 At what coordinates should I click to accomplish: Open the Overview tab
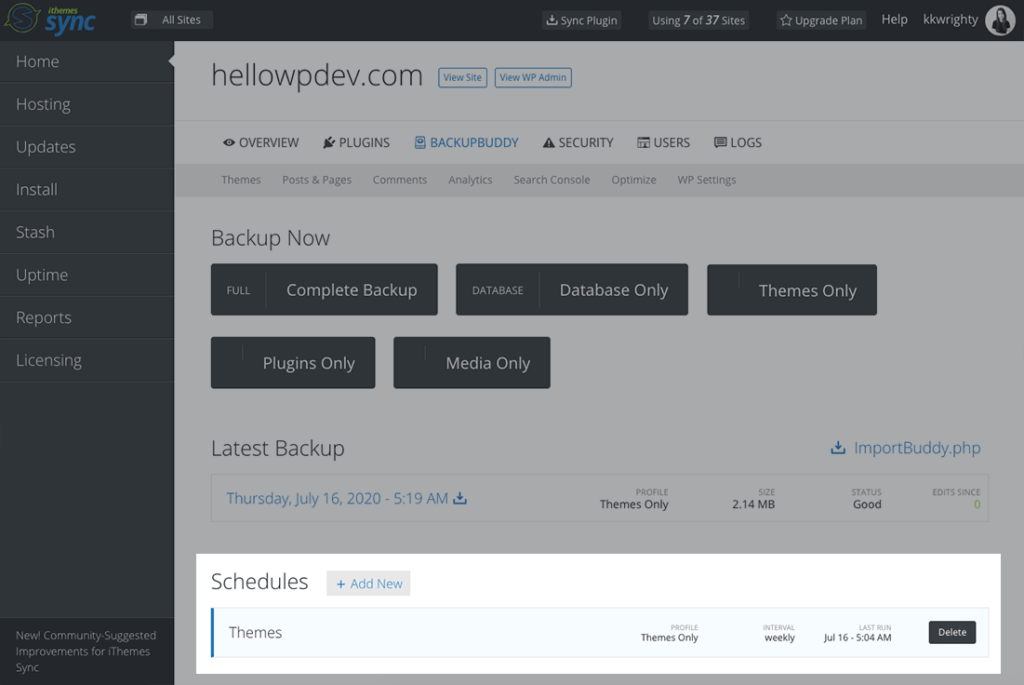(x=261, y=142)
